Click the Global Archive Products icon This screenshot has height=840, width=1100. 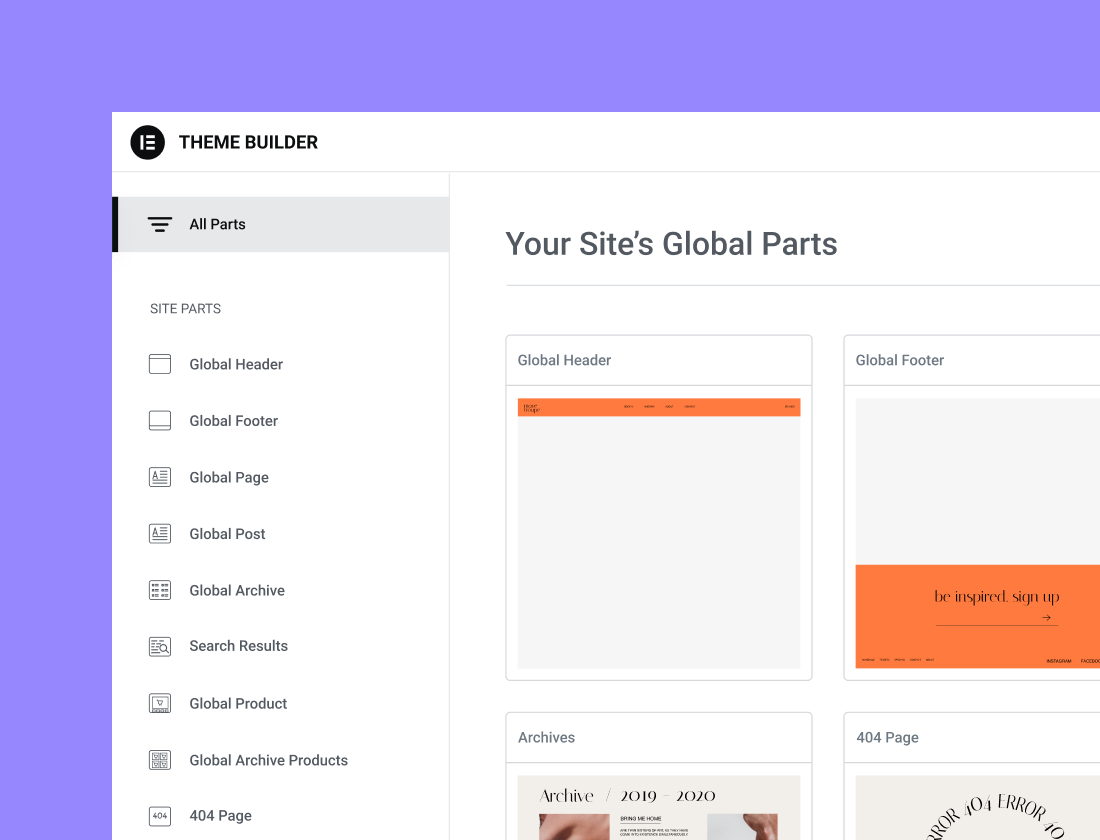tap(160, 760)
